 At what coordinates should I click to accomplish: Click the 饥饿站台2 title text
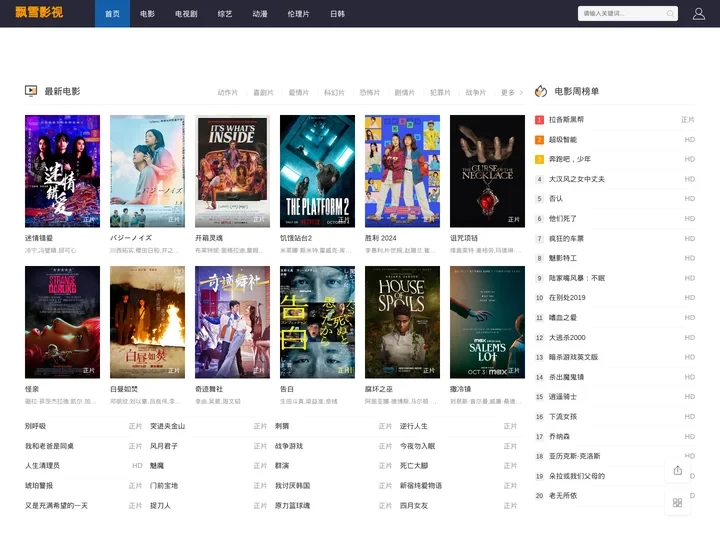click(296, 238)
